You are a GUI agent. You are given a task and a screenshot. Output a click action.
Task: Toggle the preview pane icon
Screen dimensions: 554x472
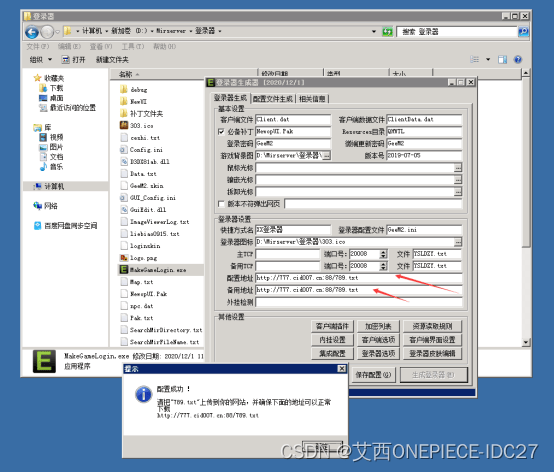point(502,60)
